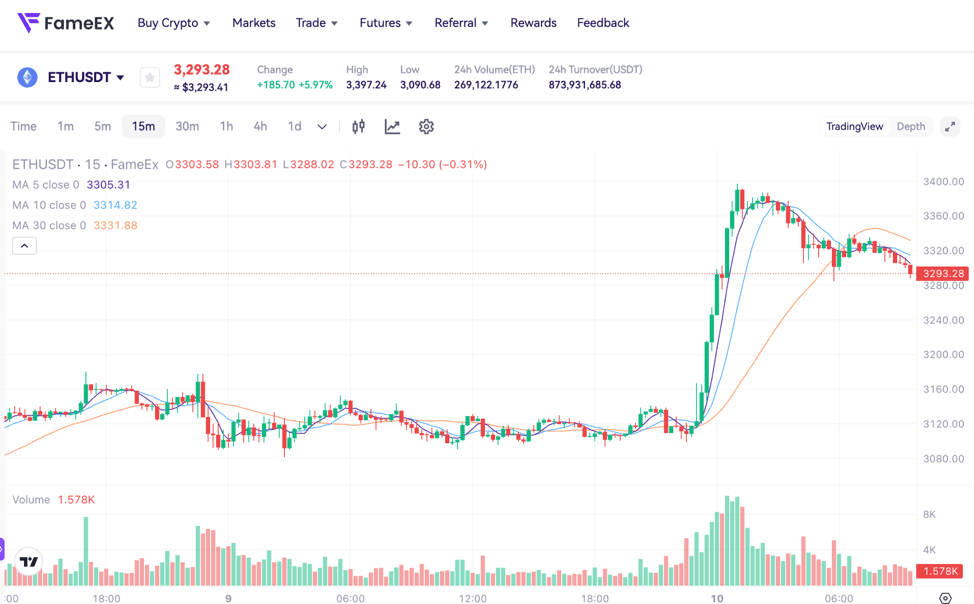Click the time icon before interval buttons
Viewport: 974px width, 604px height.
pos(23,126)
